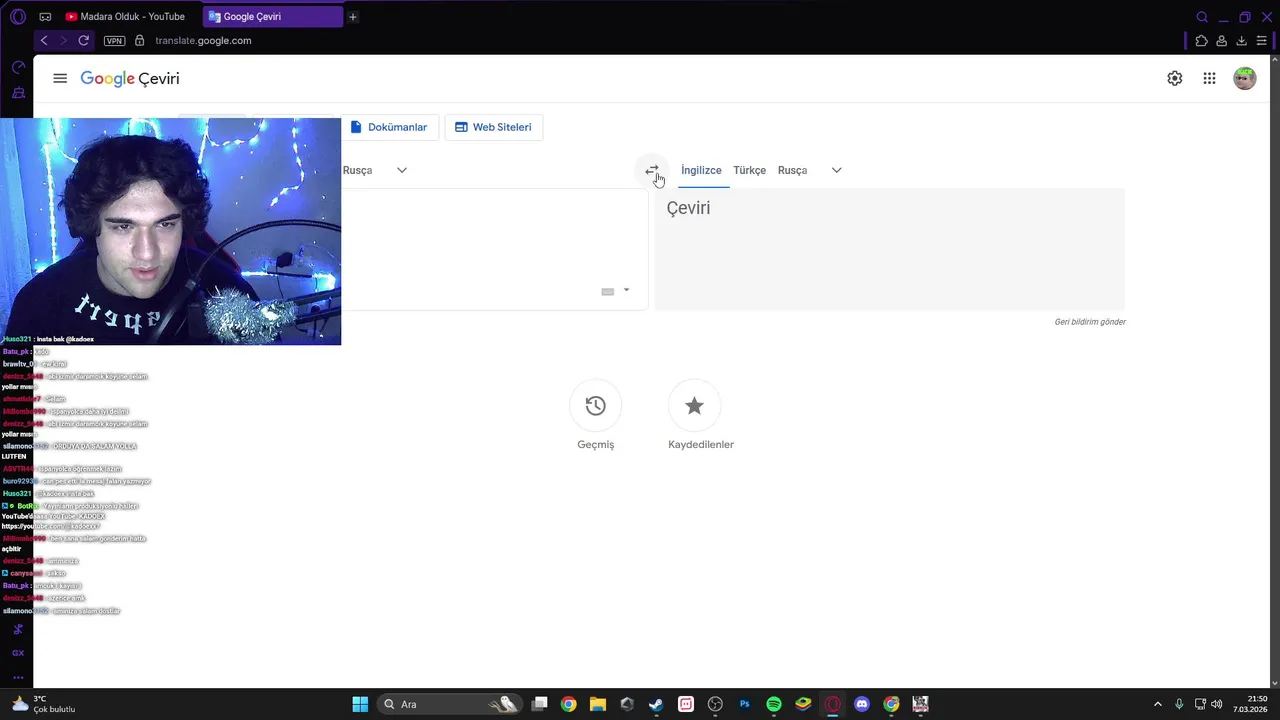Screen dimensions: 1280x720
Task: Click the Google Çeviri logo
Action: click(130, 79)
